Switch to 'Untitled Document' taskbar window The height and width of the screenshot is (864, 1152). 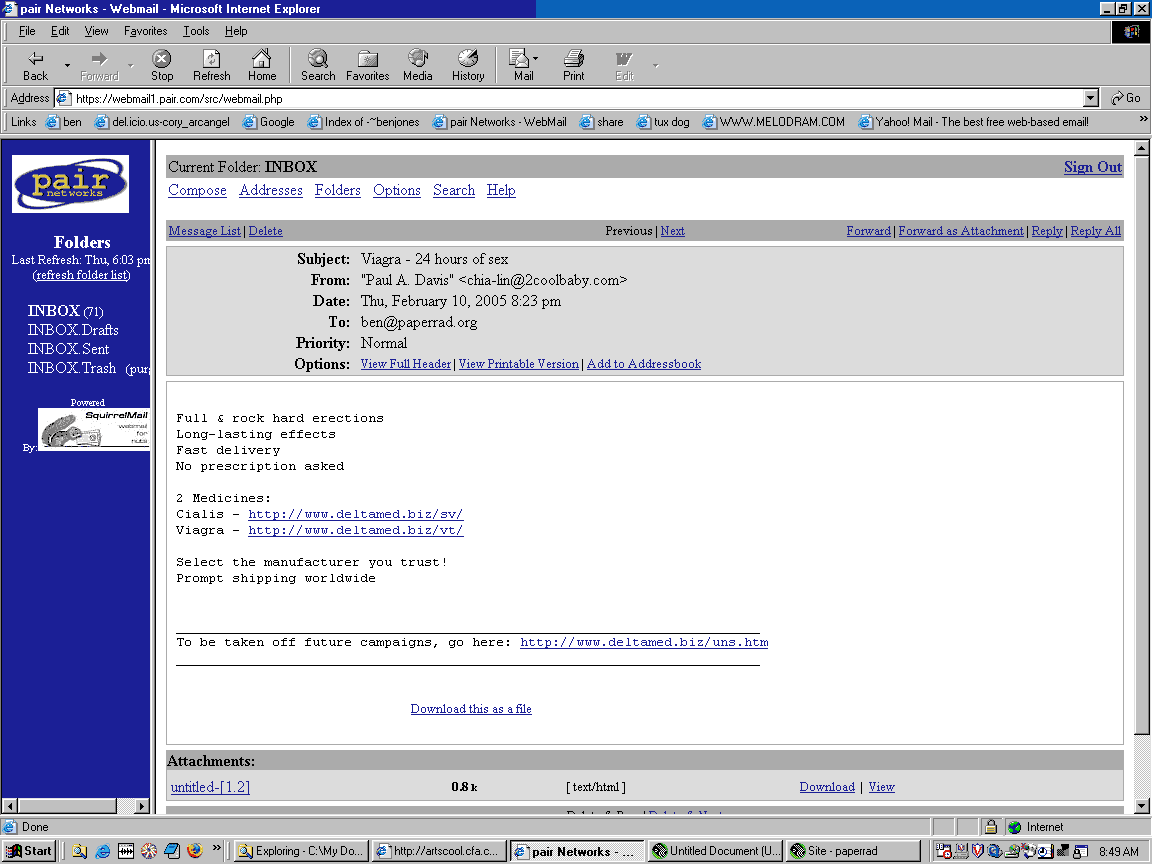point(716,851)
